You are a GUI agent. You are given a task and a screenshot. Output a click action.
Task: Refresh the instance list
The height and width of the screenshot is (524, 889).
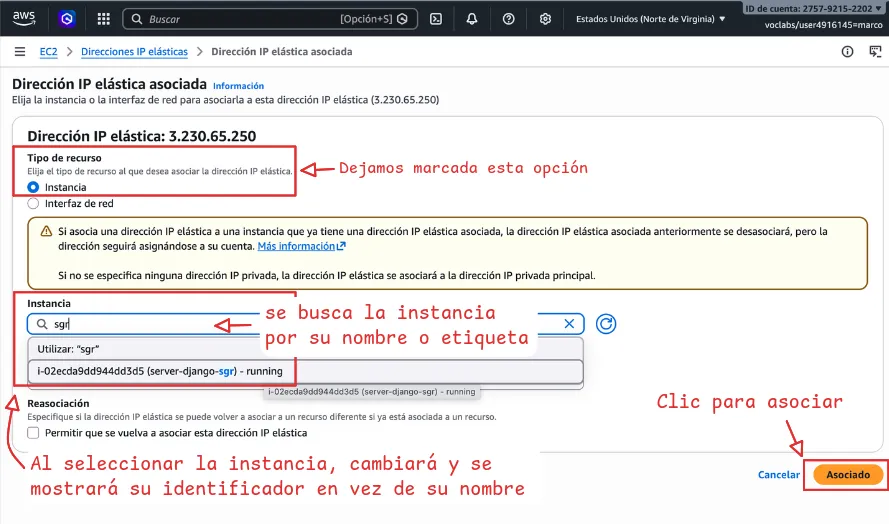[x=606, y=324]
